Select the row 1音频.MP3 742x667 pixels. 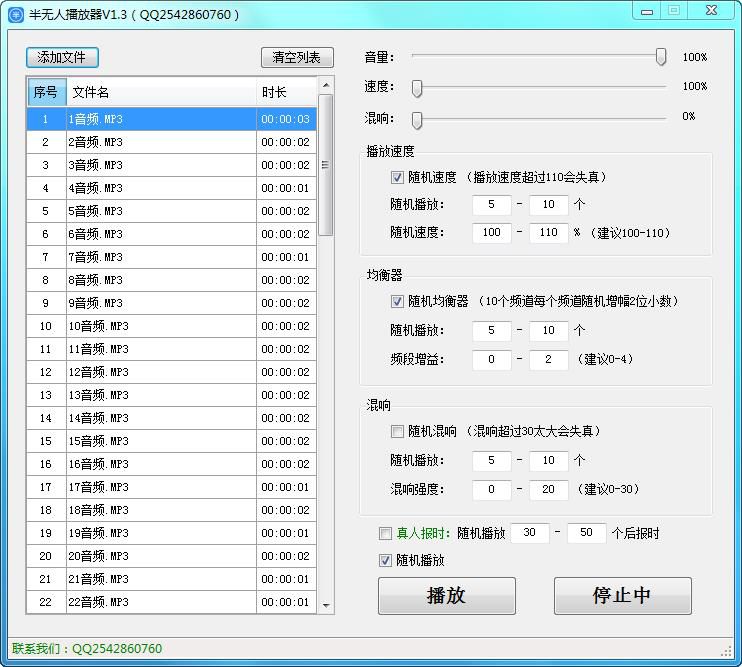pos(171,119)
